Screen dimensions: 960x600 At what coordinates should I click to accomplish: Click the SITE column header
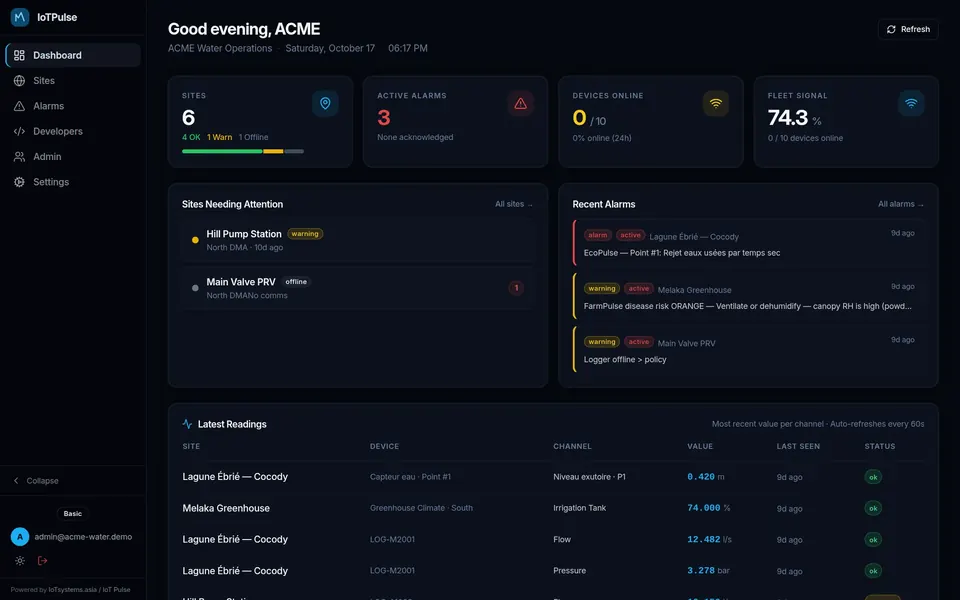tap(191, 446)
